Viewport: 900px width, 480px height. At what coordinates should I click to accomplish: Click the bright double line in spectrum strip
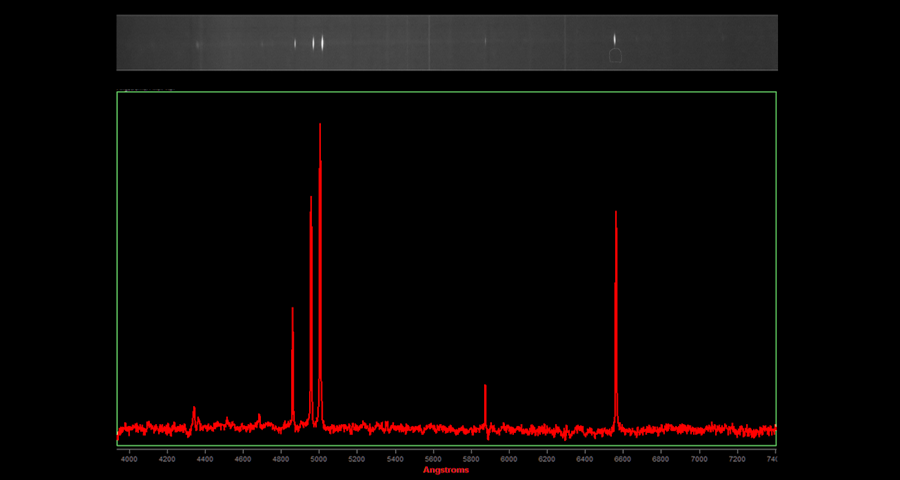(318, 43)
